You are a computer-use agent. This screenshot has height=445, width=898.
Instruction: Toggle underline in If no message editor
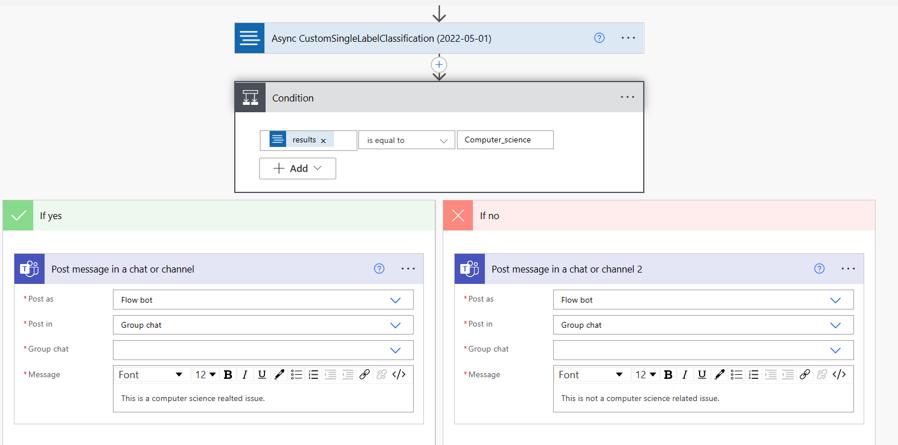(x=702, y=375)
